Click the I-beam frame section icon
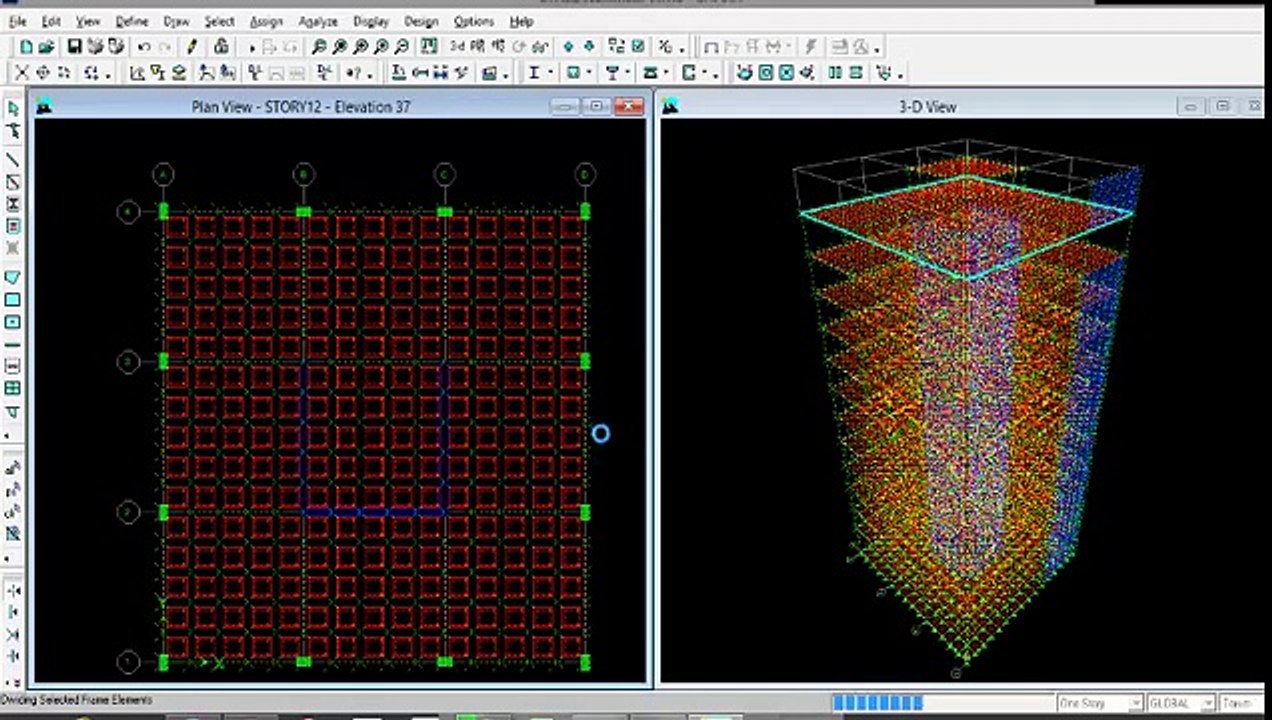The width and height of the screenshot is (1272, 720). [x=534, y=73]
